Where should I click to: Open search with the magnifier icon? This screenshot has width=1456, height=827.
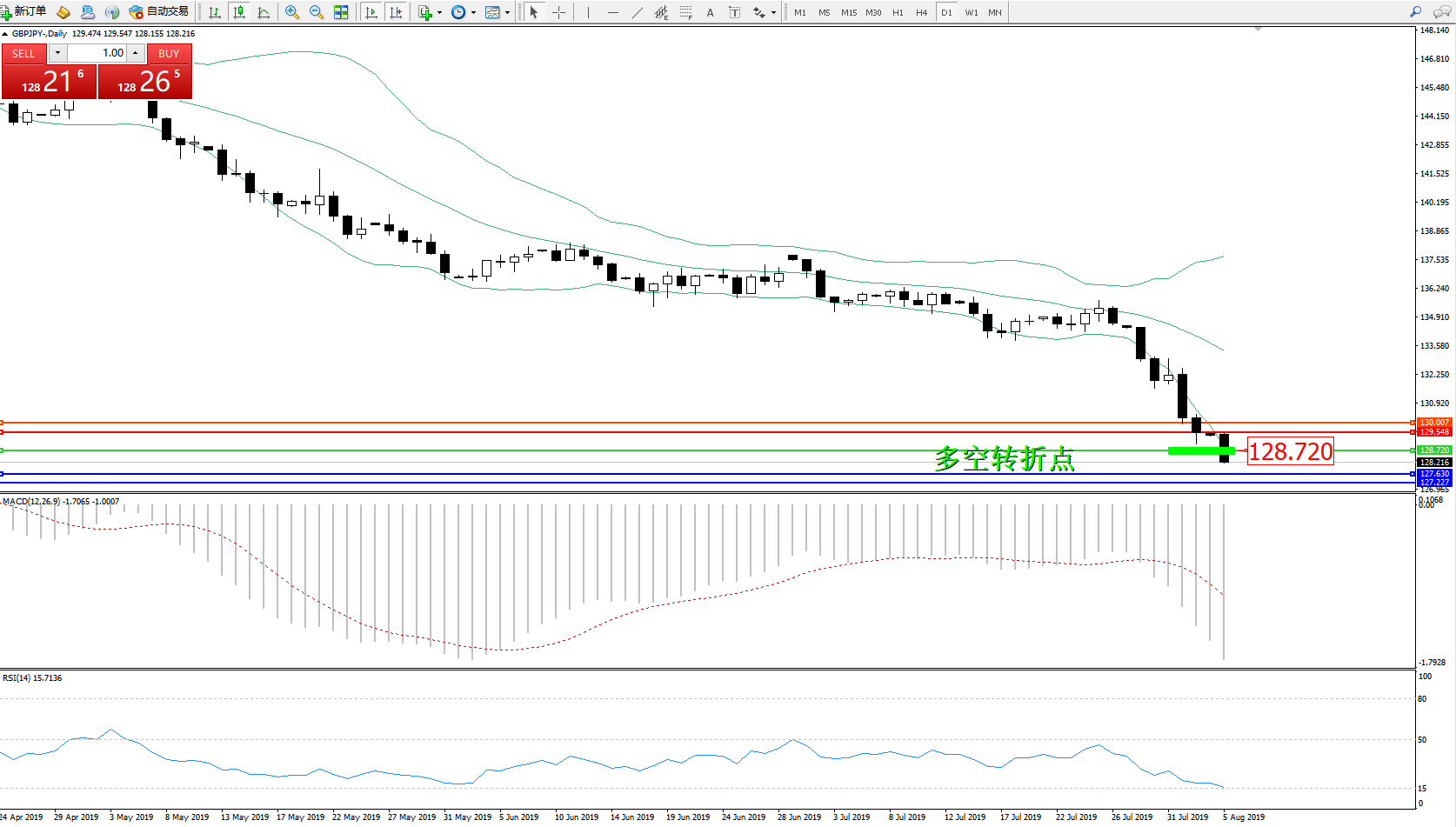[1415, 12]
